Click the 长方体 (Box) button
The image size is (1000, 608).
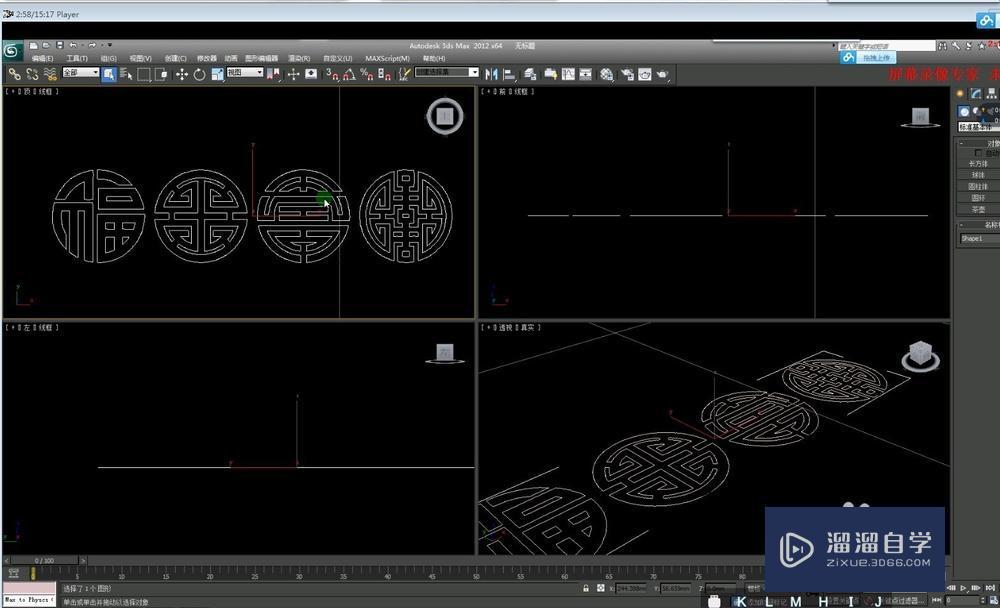click(978, 164)
